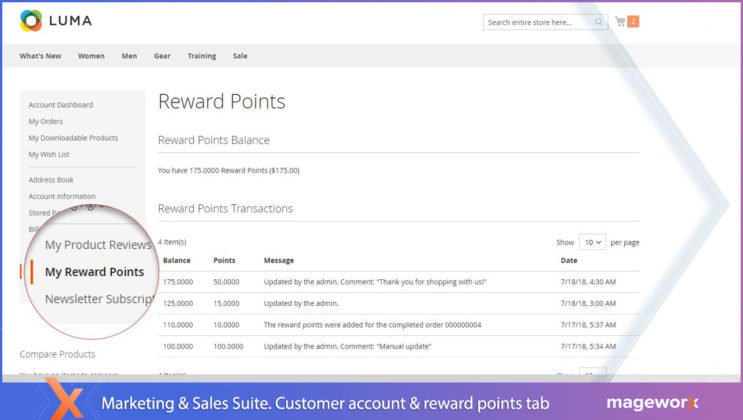
Task: Click date 7/18/18, 4:30 AM
Action: 588,282
